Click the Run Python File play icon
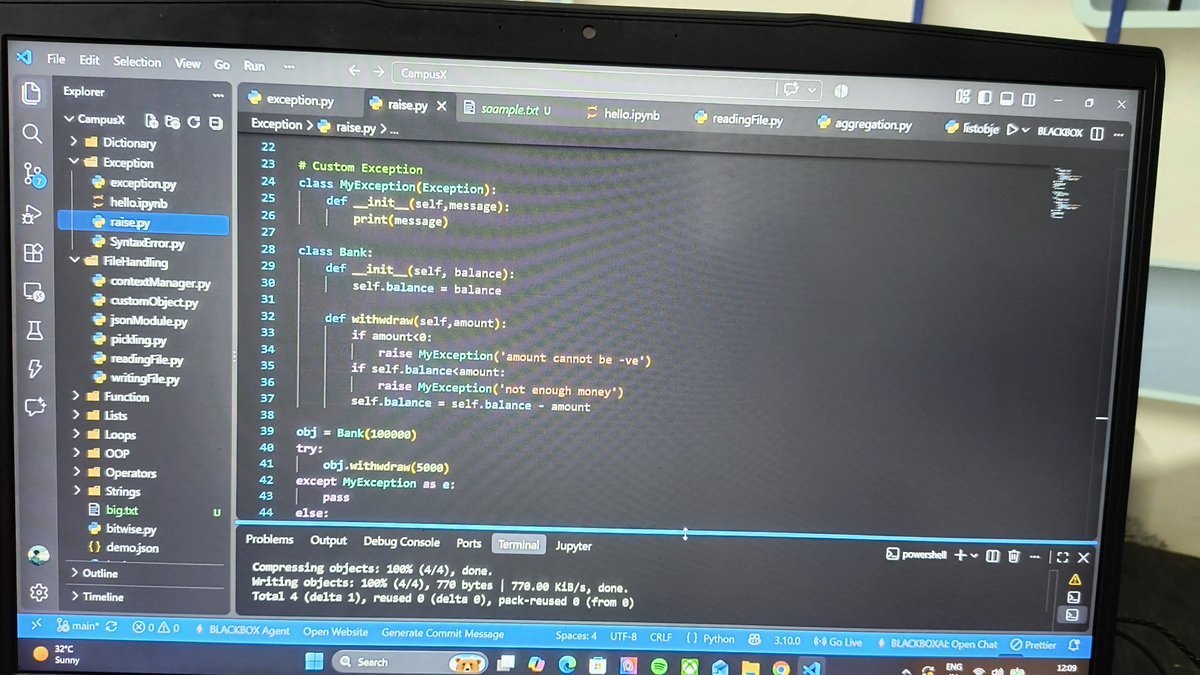Screen dimensions: 1200x675 1012,129
